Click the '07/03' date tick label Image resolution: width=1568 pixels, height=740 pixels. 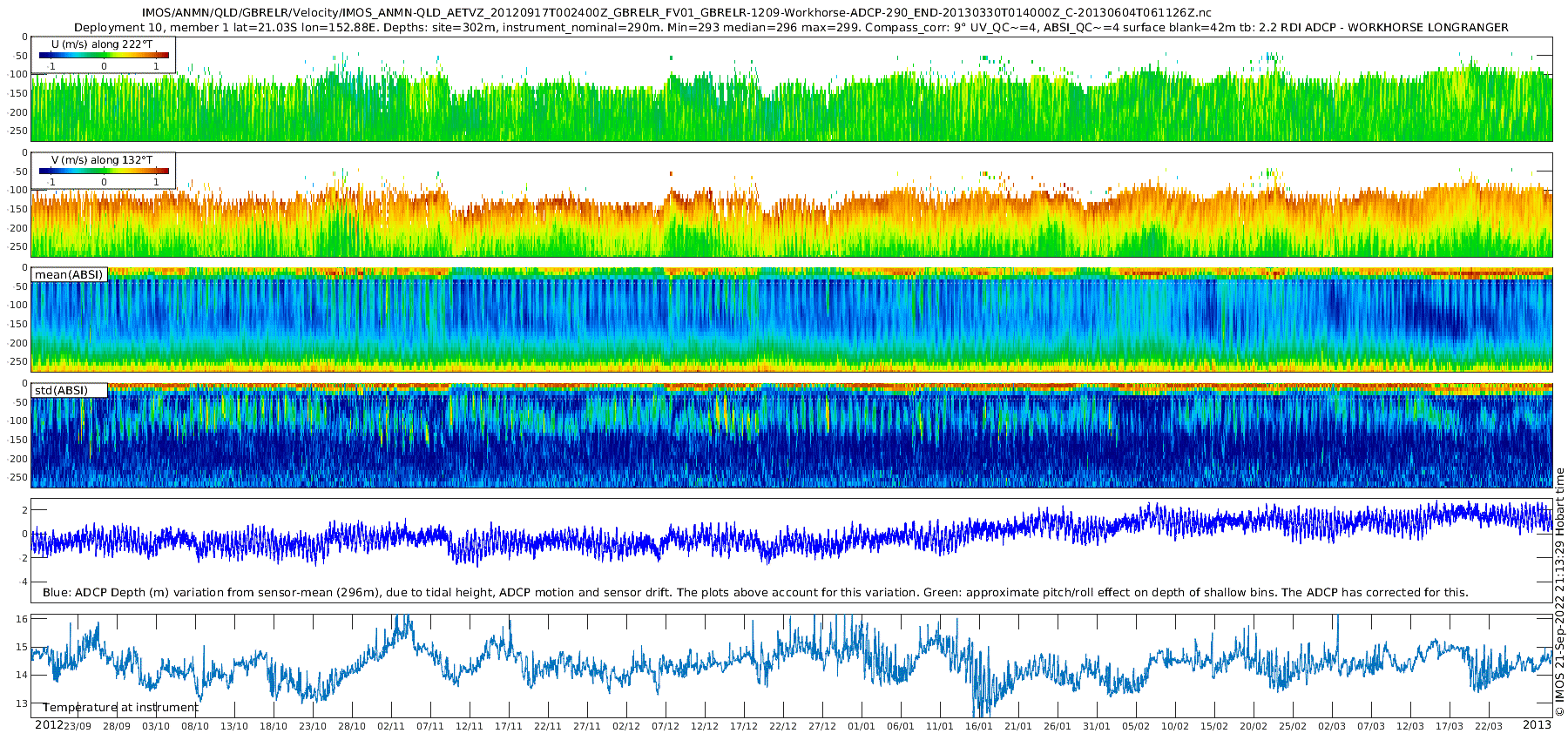click(x=1371, y=726)
